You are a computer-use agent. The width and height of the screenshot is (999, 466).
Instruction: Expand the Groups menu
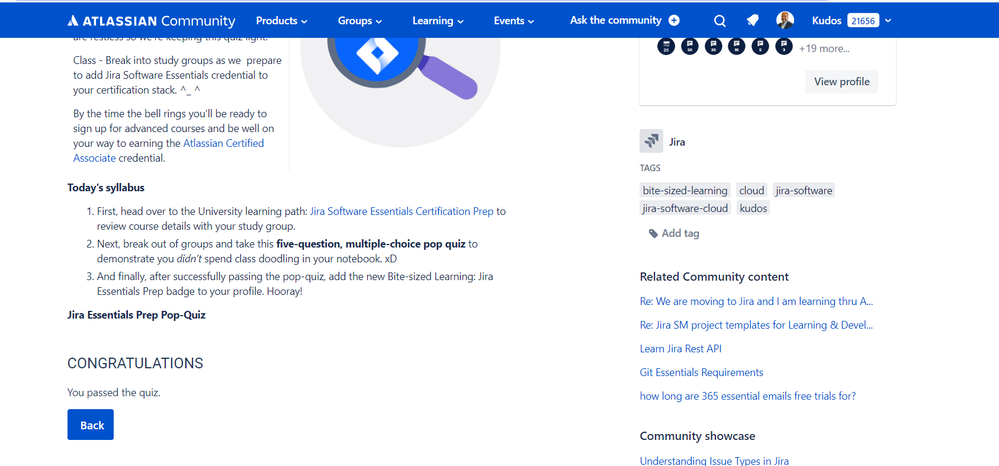(x=360, y=20)
